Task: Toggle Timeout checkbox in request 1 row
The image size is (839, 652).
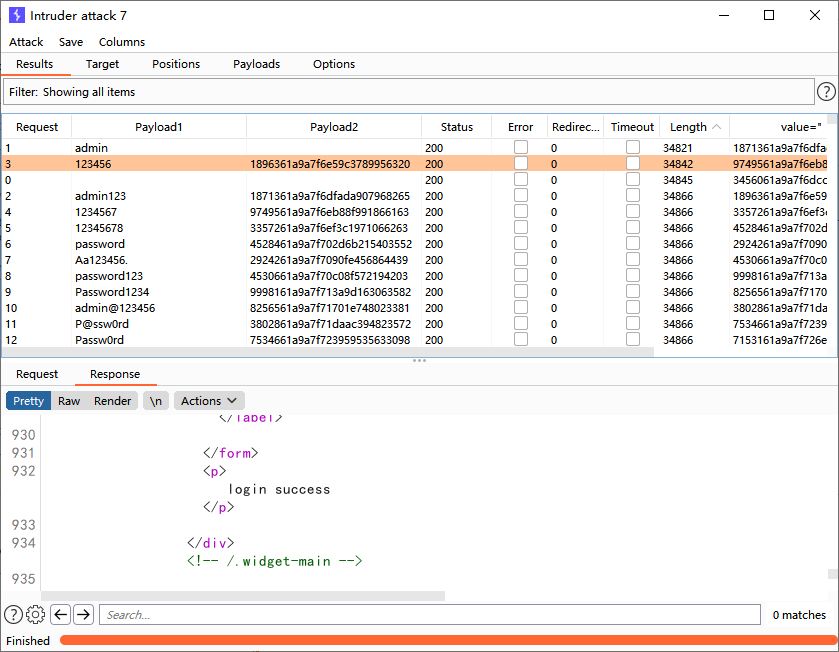Action: [633, 147]
